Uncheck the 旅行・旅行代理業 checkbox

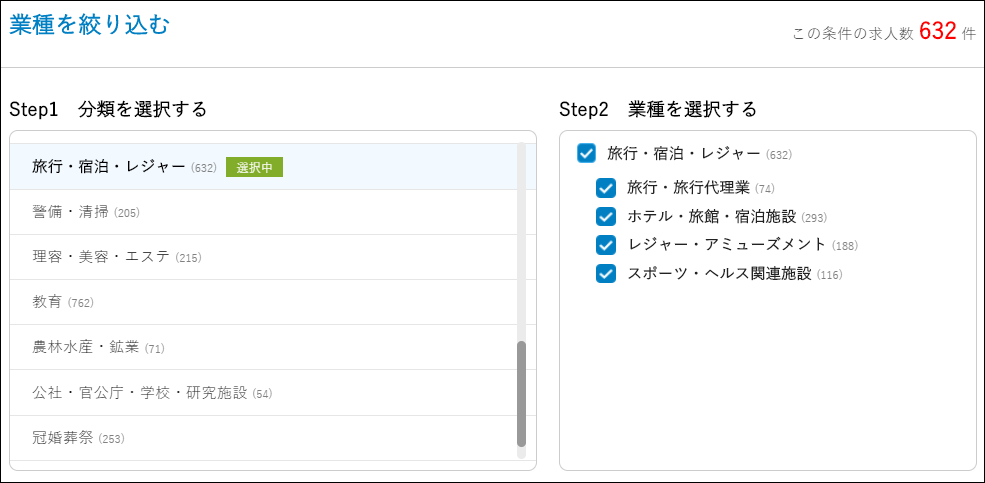[606, 188]
